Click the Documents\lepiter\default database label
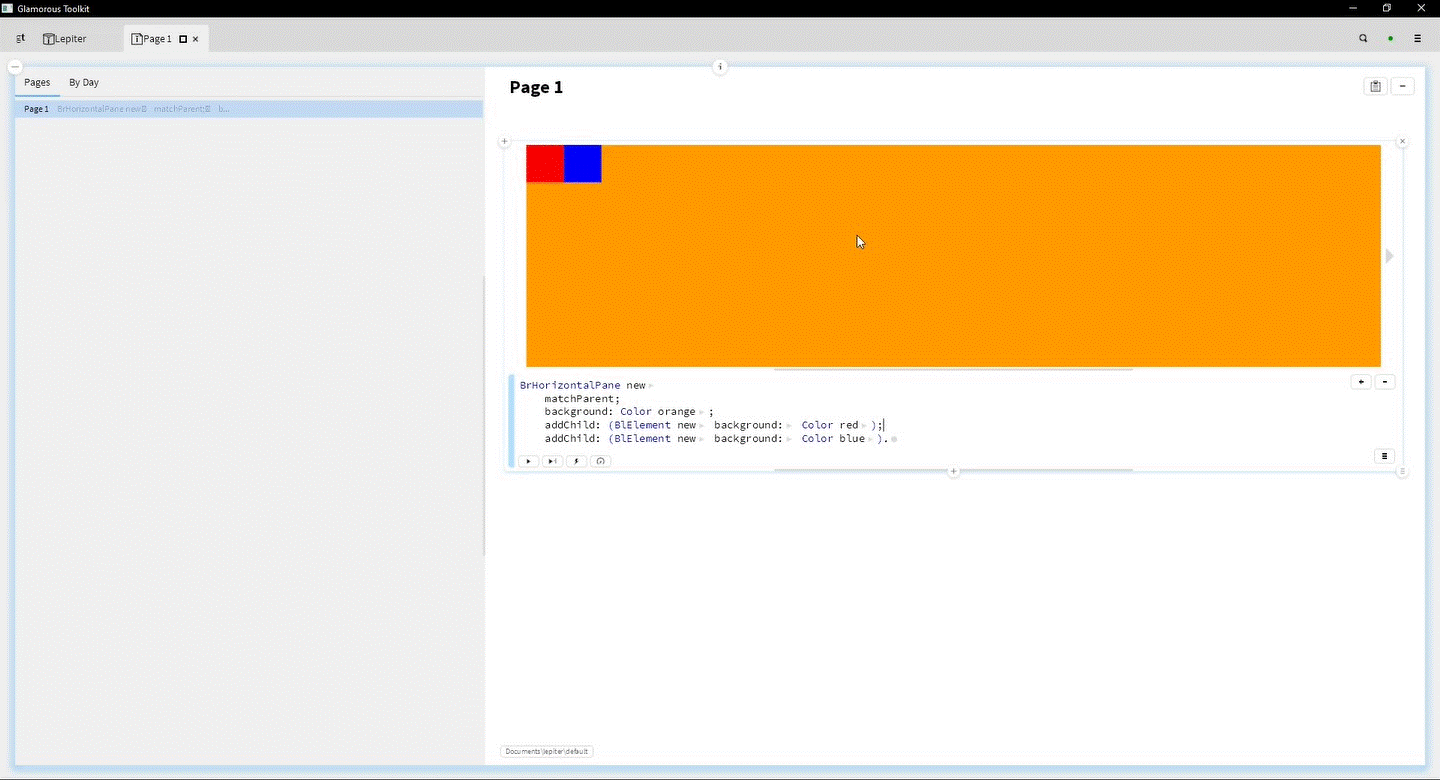The image size is (1440, 780). [546, 751]
